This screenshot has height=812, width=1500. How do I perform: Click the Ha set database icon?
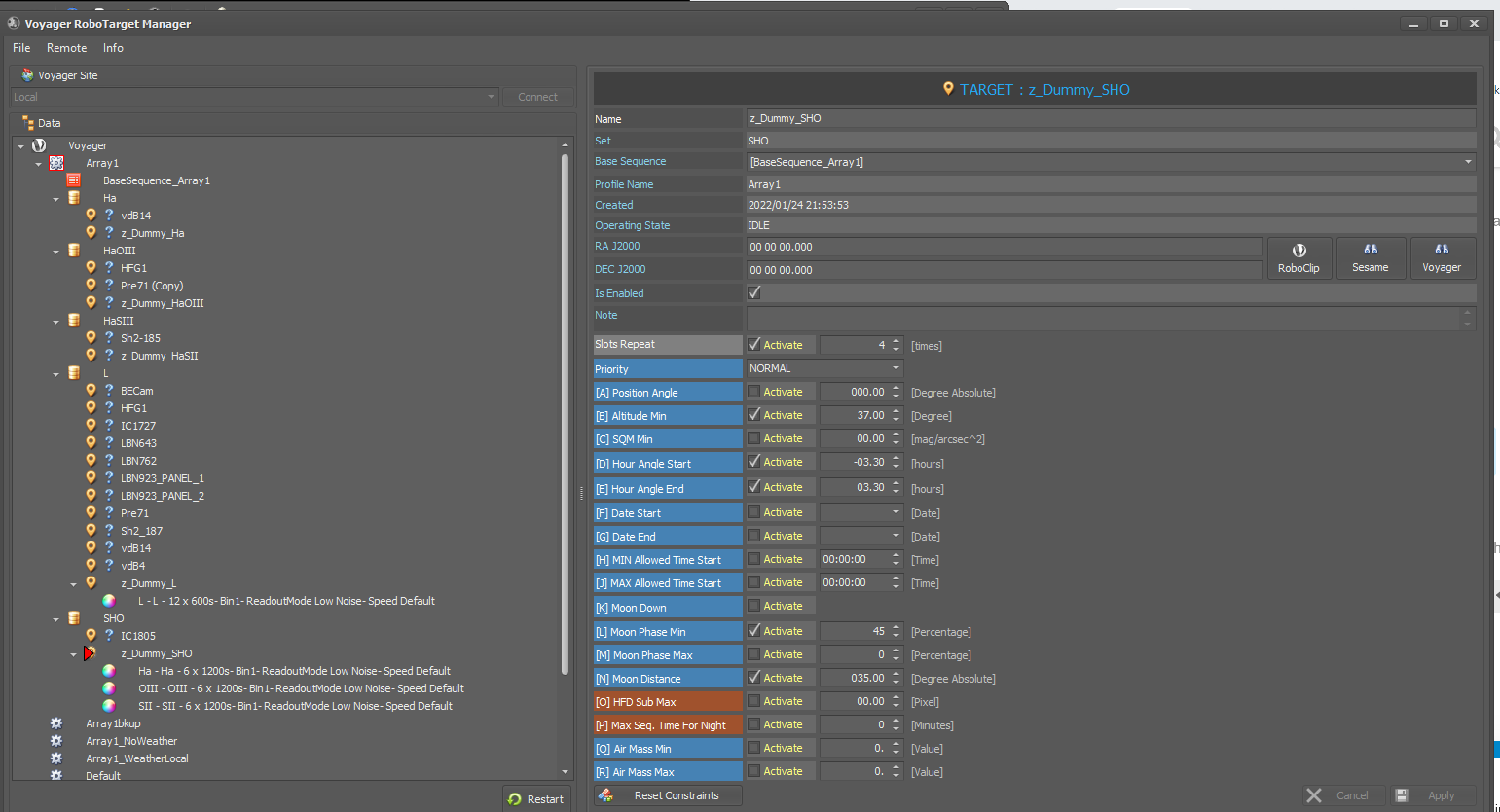tap(74, 198)
